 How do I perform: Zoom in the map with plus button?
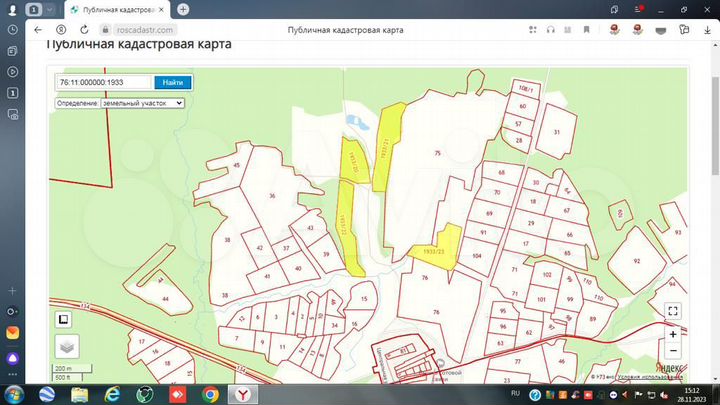673,333
